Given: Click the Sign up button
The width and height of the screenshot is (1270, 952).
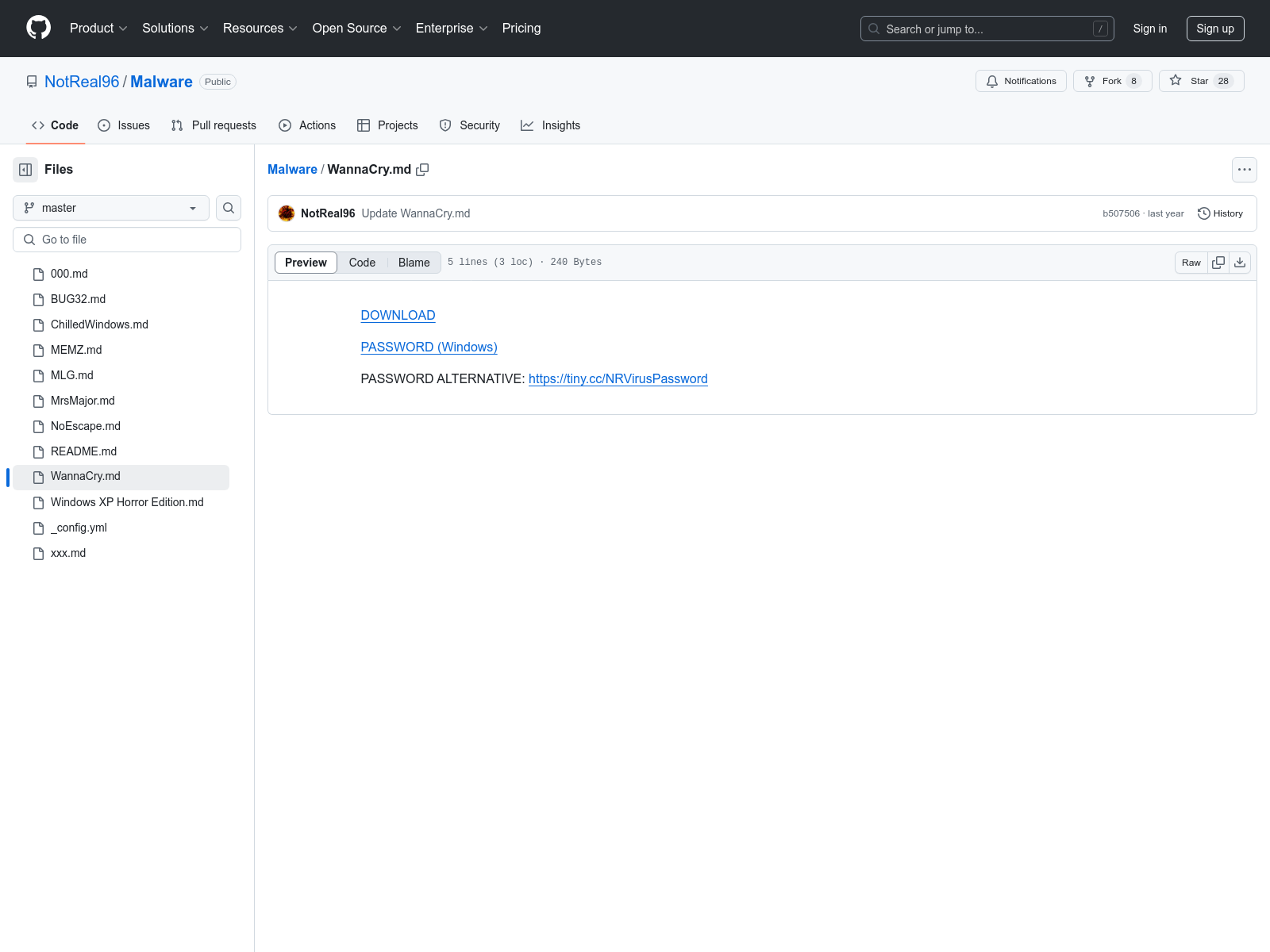Looking at the screenshot, I should (1215, 29).
